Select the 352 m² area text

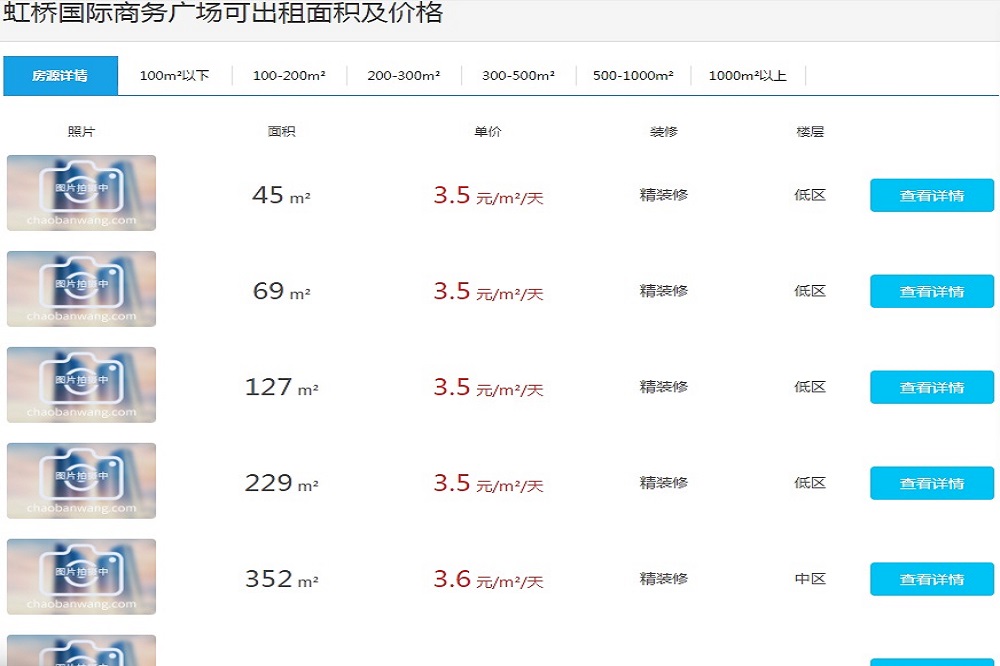[x=281, y=579]
